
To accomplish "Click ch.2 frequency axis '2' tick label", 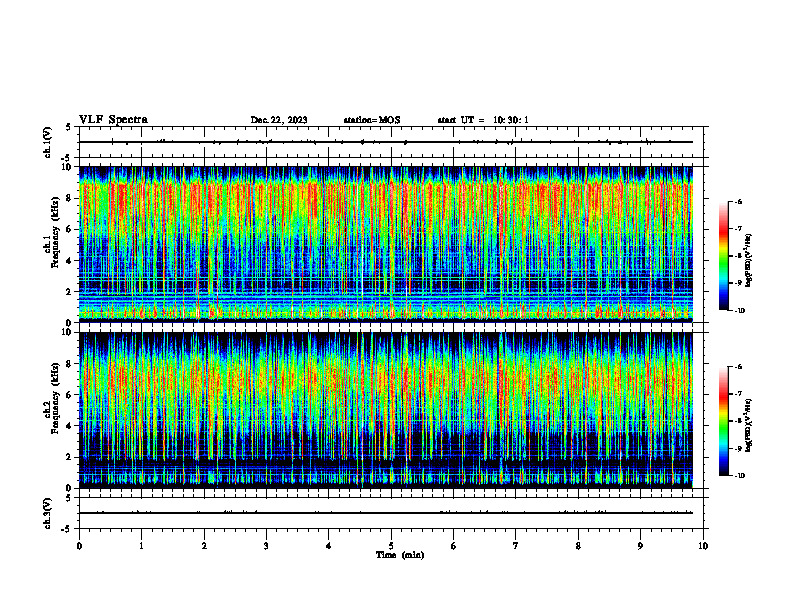I will [70, 457].
